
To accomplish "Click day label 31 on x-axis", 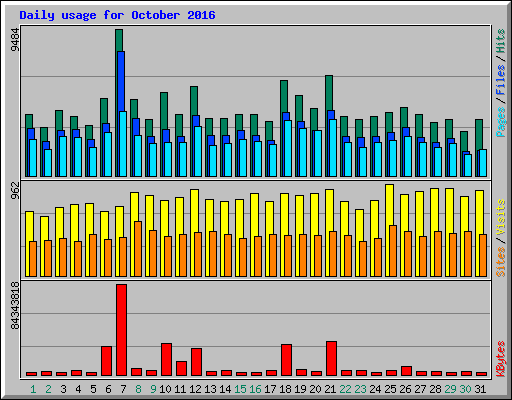I will coord(480,389).
